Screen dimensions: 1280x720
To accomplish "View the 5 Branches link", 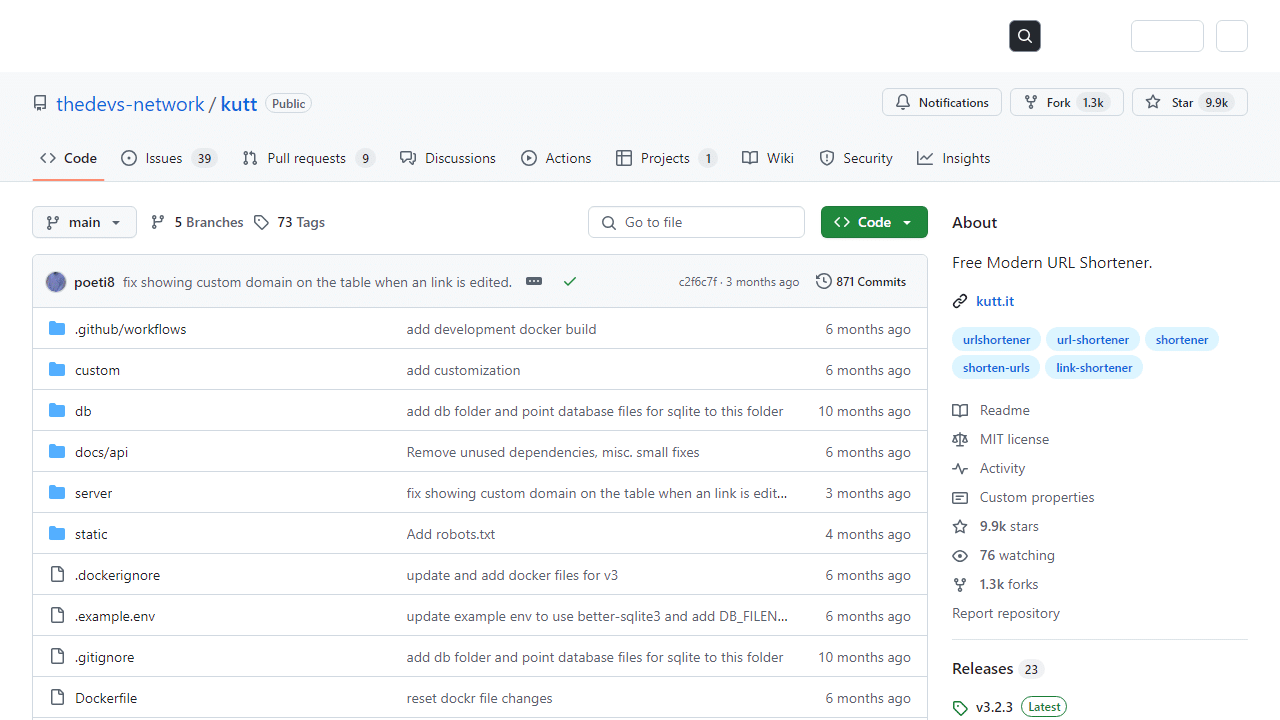I will (x=197, y=222).
